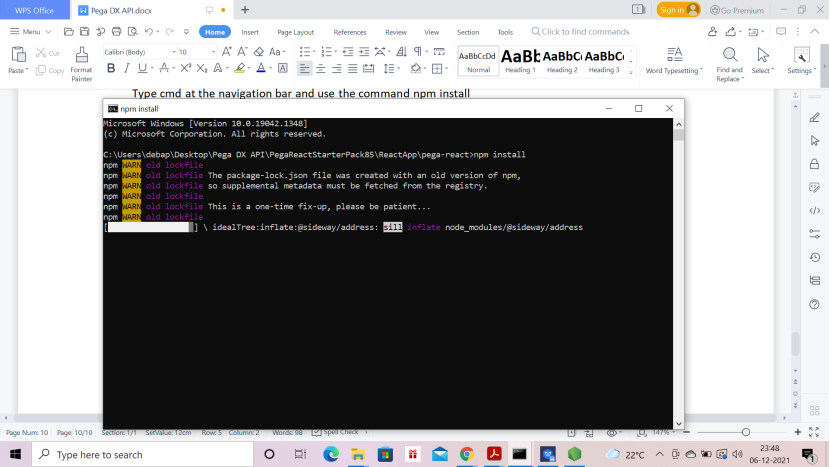This screenshot has width=830, height=467.
Task: Open the Tools tab
Action: pyautogui.click(x=505, y=32)
